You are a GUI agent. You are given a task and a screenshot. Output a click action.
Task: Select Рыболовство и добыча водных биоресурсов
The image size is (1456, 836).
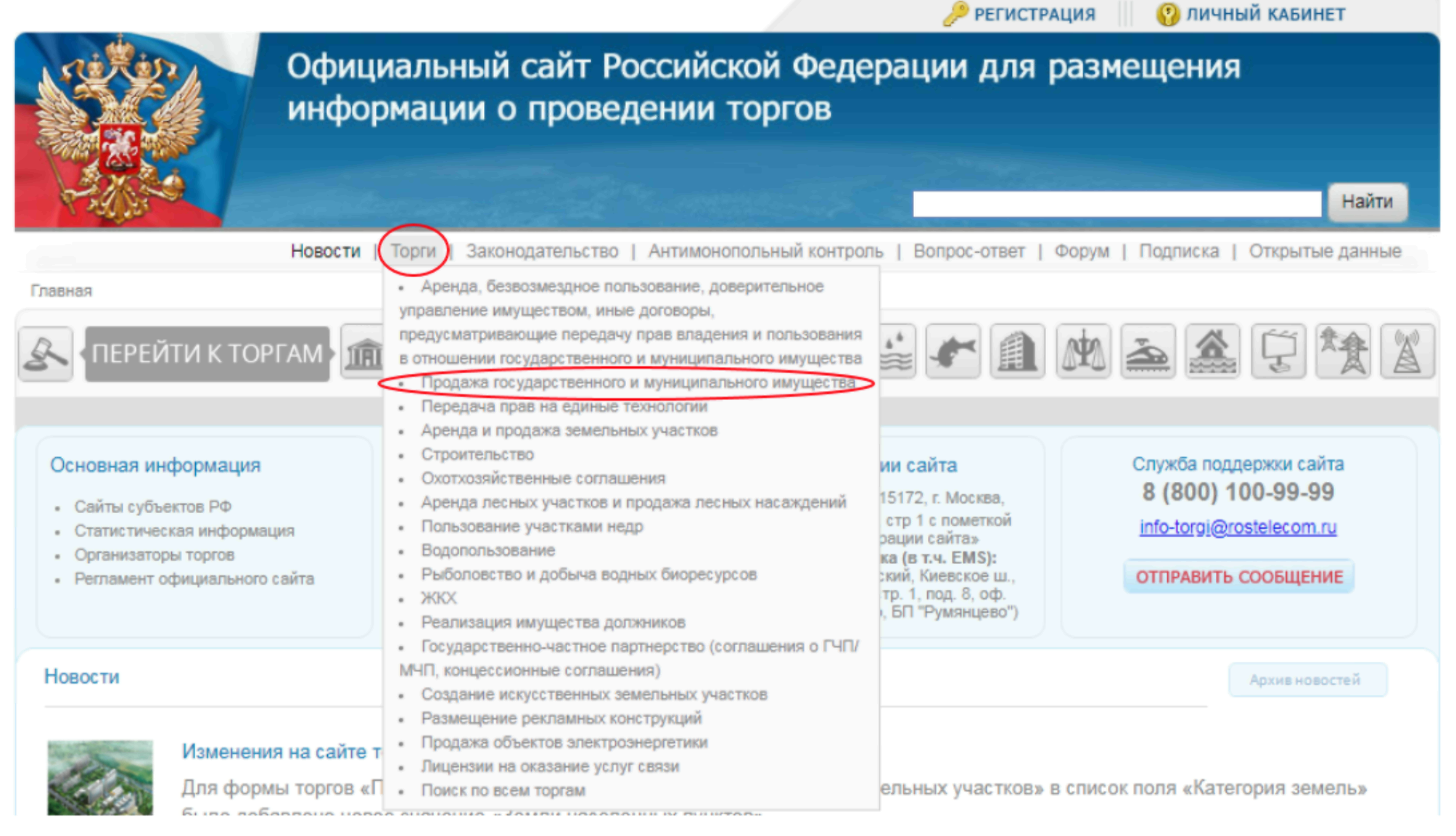[x=588, y=574]
